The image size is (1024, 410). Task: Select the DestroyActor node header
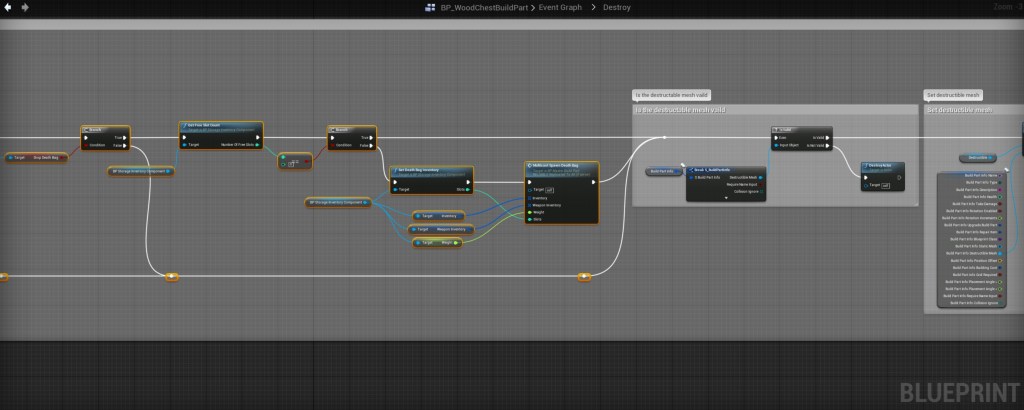pyautogui.click(x=882, y=165)
